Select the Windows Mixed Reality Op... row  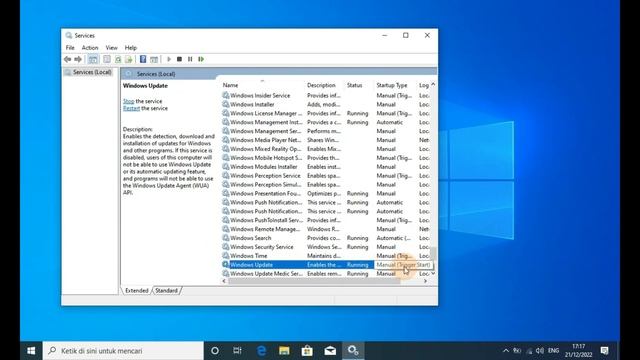(326, 149)
